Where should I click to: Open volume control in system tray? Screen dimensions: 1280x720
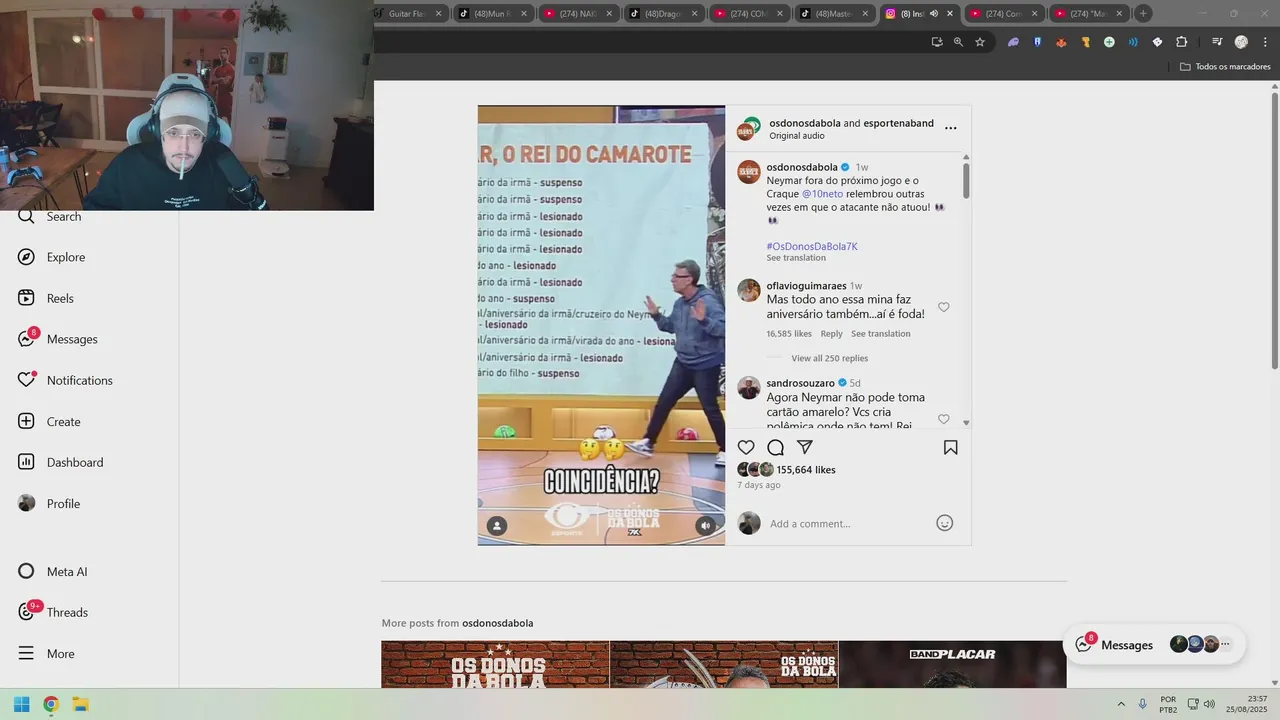pos(1209,704)
